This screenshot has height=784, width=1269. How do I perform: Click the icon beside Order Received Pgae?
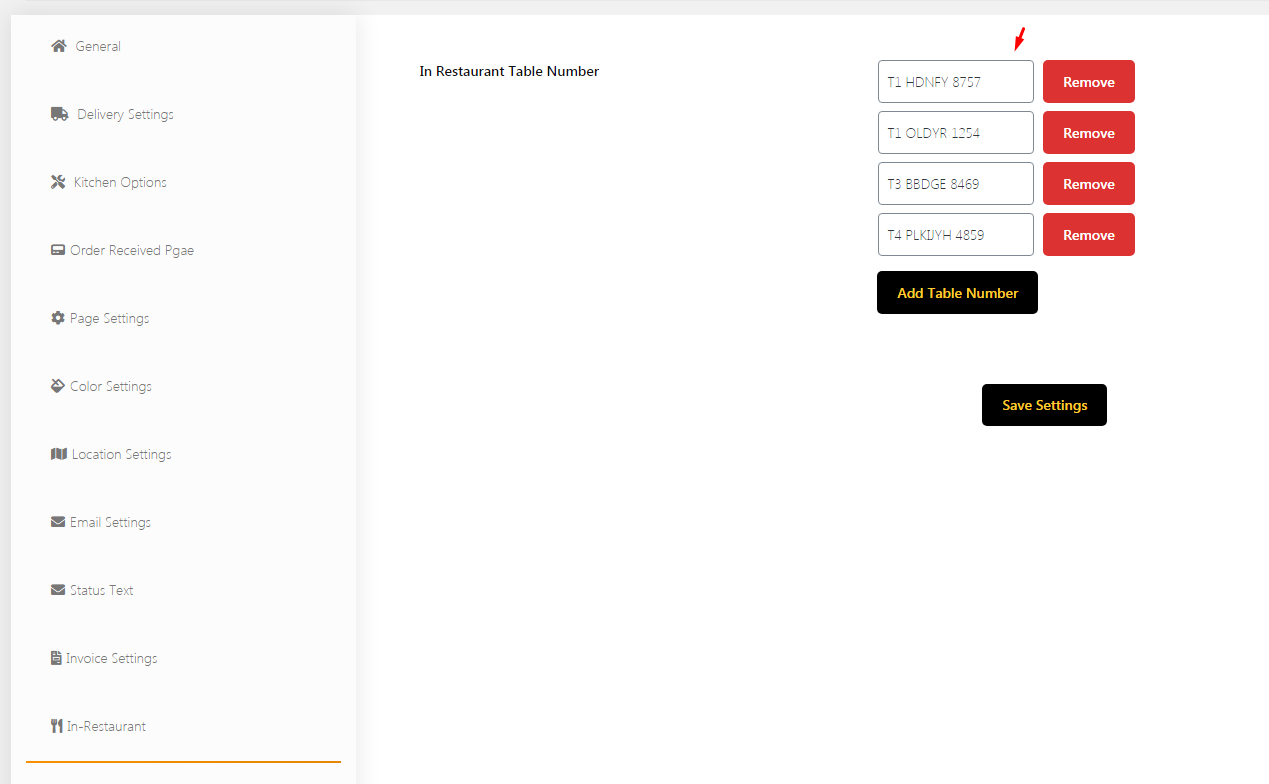point(58,250)
